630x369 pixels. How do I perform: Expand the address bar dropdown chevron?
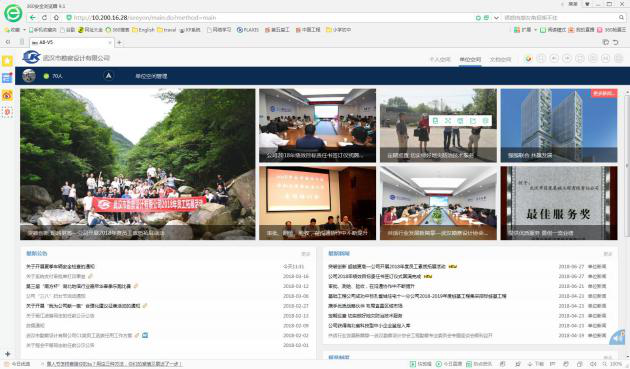click(496, 18)
